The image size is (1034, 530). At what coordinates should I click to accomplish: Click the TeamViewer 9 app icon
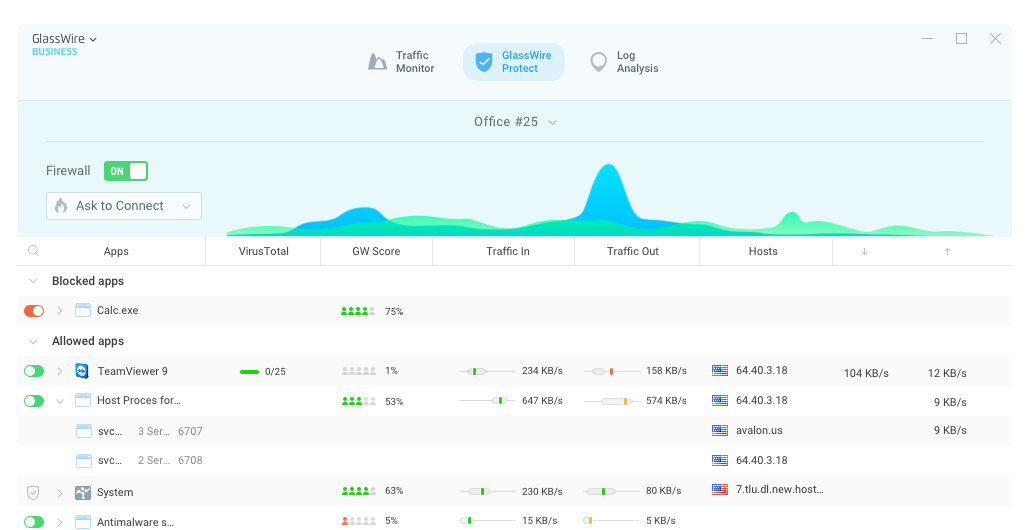coord(82,370)
